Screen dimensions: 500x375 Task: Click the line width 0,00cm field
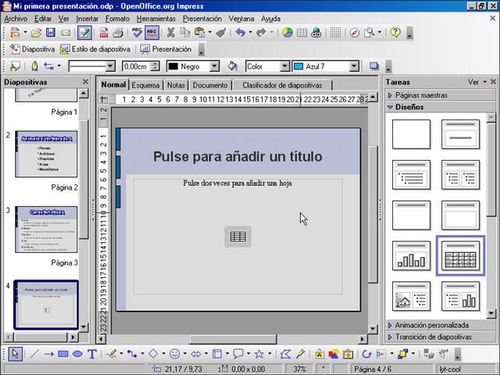137,66
